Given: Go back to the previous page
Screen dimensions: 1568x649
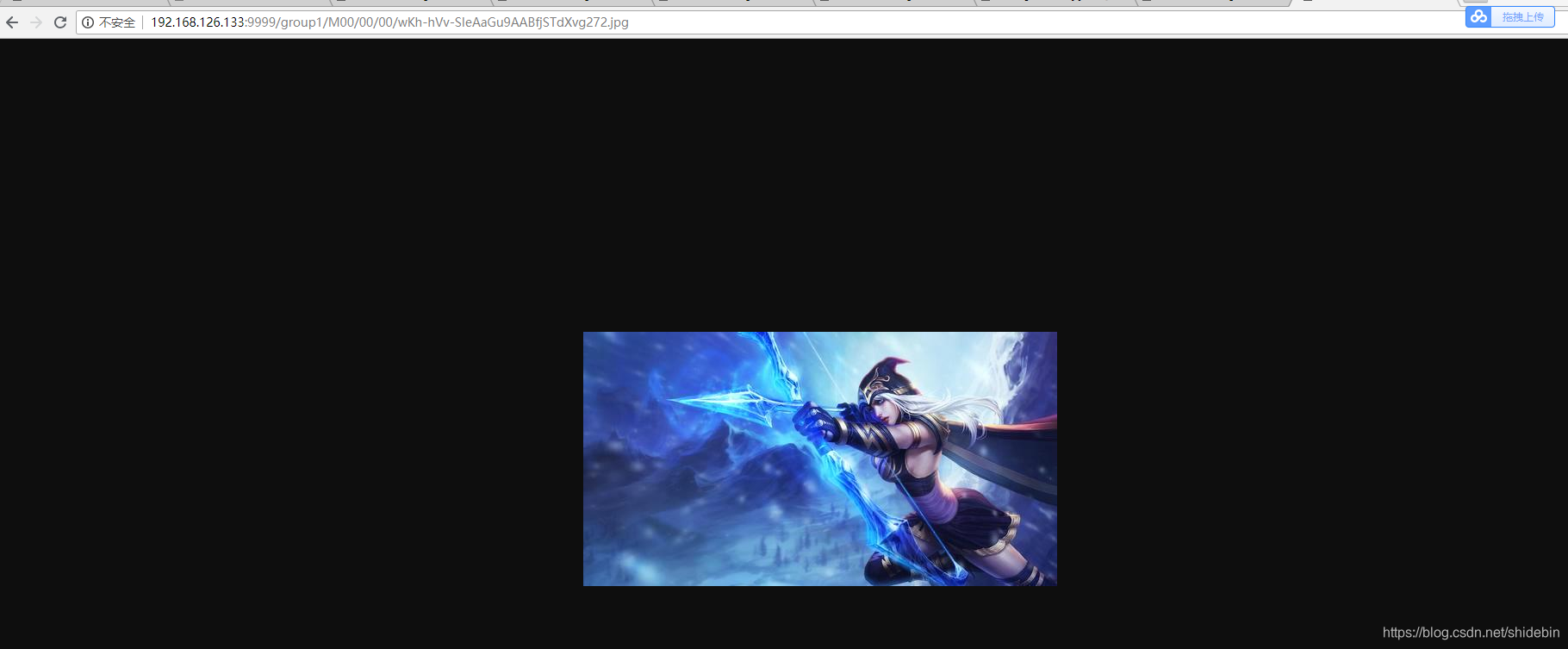Looking at the screenshot, I should point(12,22).
